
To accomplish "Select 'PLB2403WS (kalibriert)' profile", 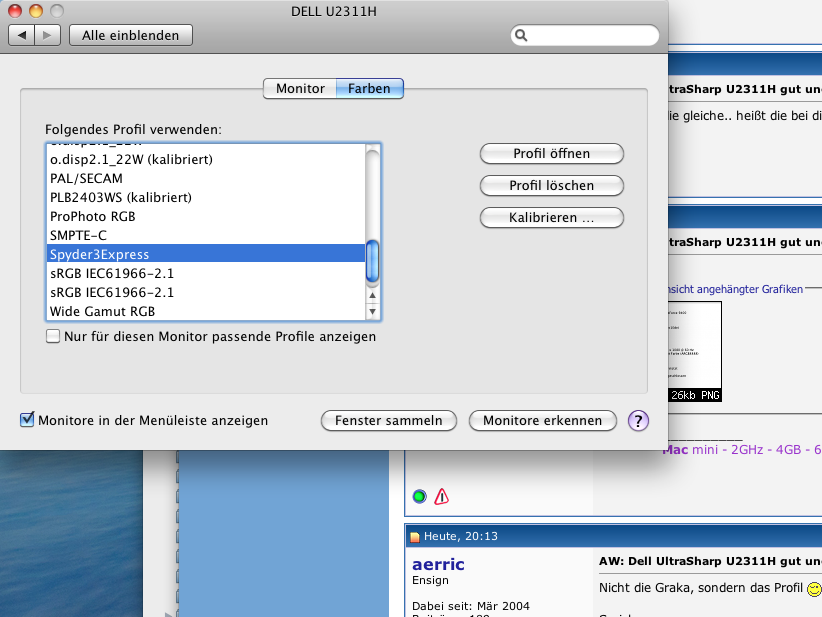I will (x=206, y=197).
